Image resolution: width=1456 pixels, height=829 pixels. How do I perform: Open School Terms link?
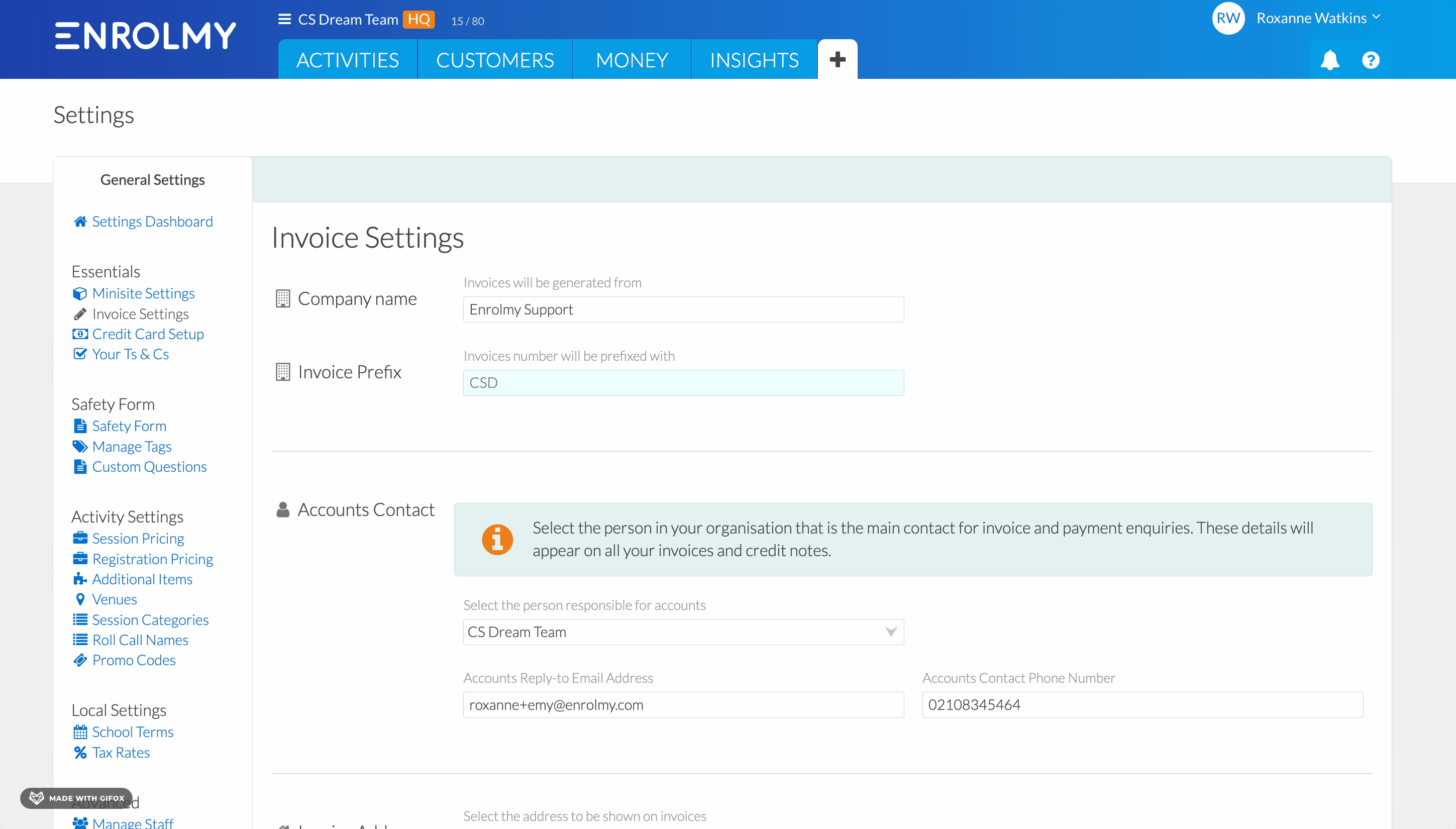point(133,732)
